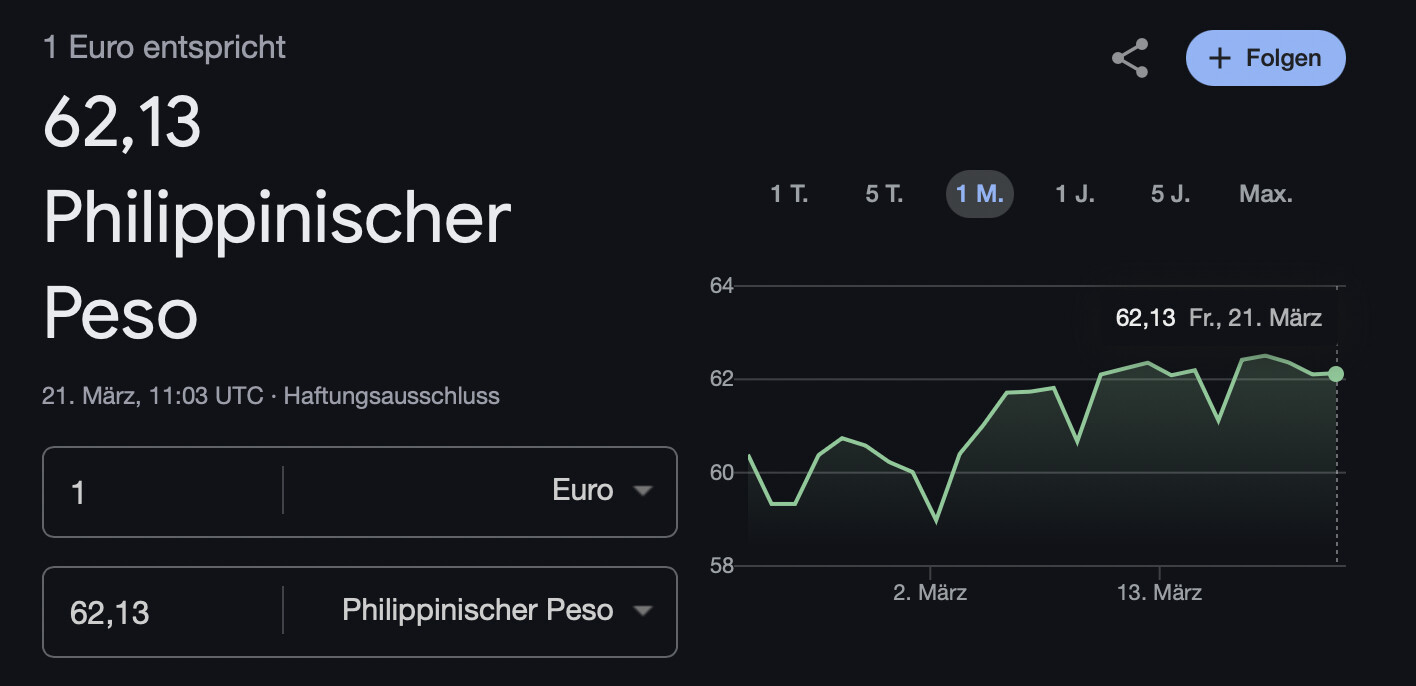Click the Euro dropdown arrow icon
Screen dimensions: 1416x686
pyautogui.click(x=643, y=491)
